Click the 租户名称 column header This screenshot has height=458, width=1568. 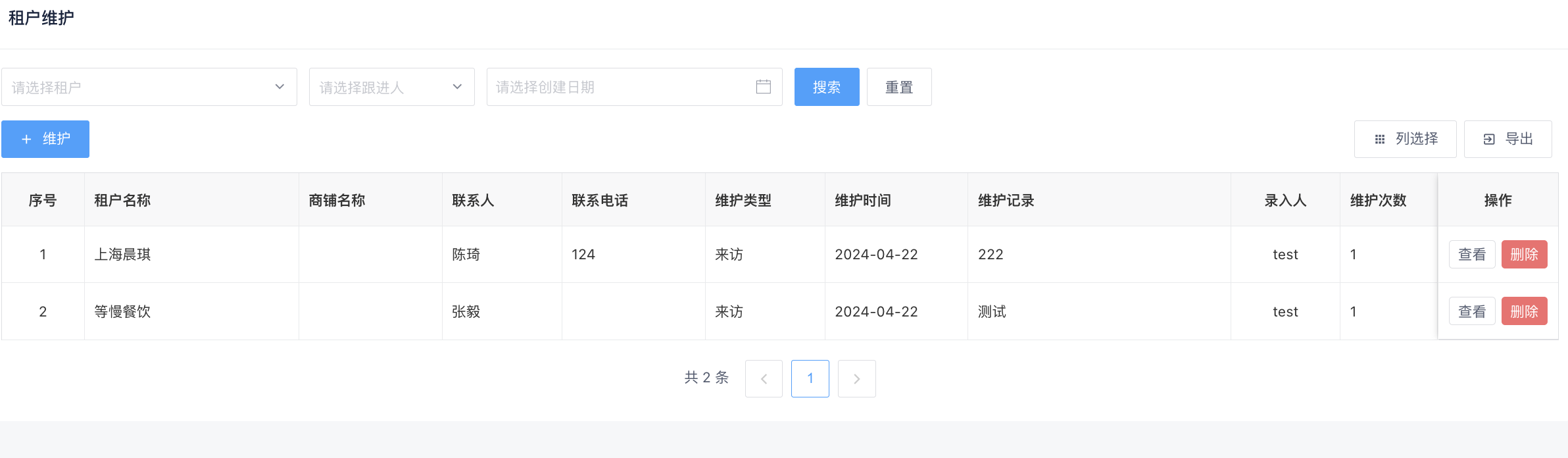click(x=122, y=200)
